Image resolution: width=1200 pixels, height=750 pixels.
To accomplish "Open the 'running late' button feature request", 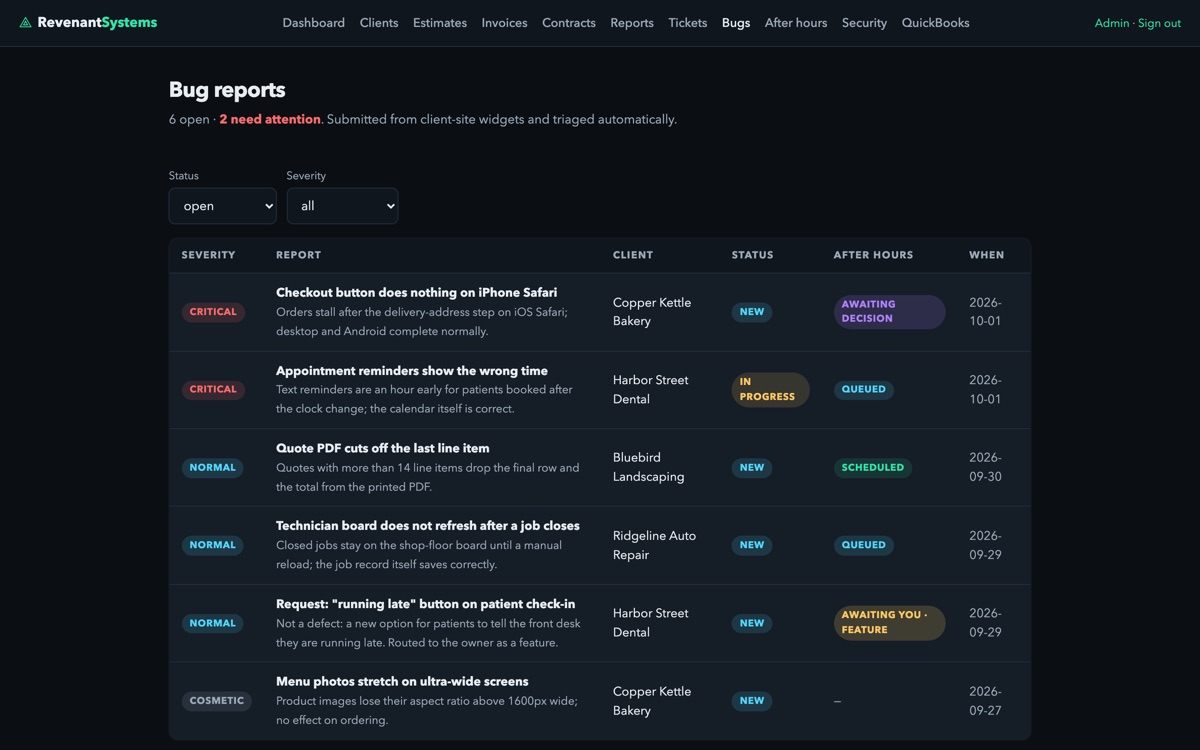I will (426, 603).
